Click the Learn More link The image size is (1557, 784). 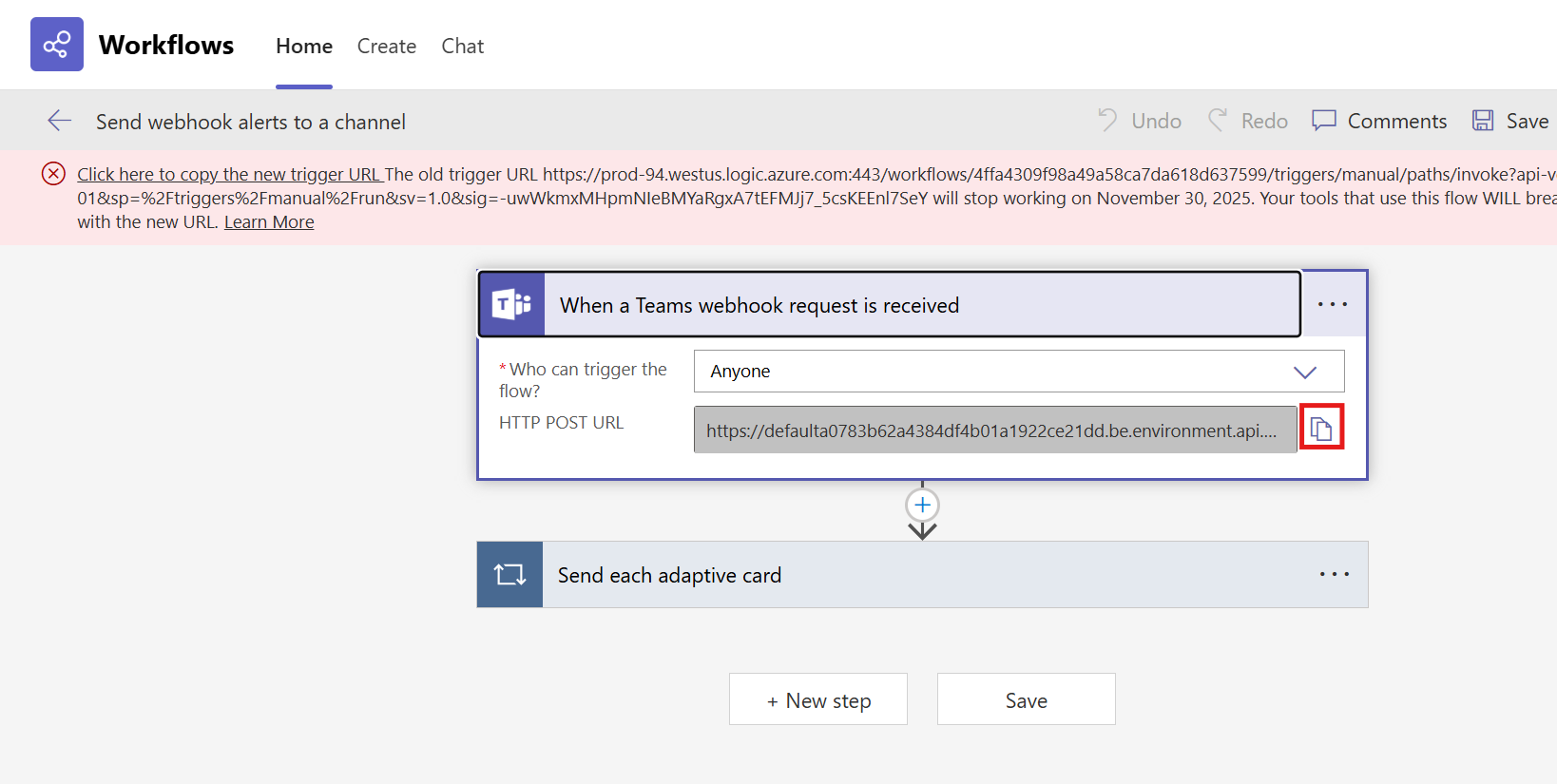(269, 220)
